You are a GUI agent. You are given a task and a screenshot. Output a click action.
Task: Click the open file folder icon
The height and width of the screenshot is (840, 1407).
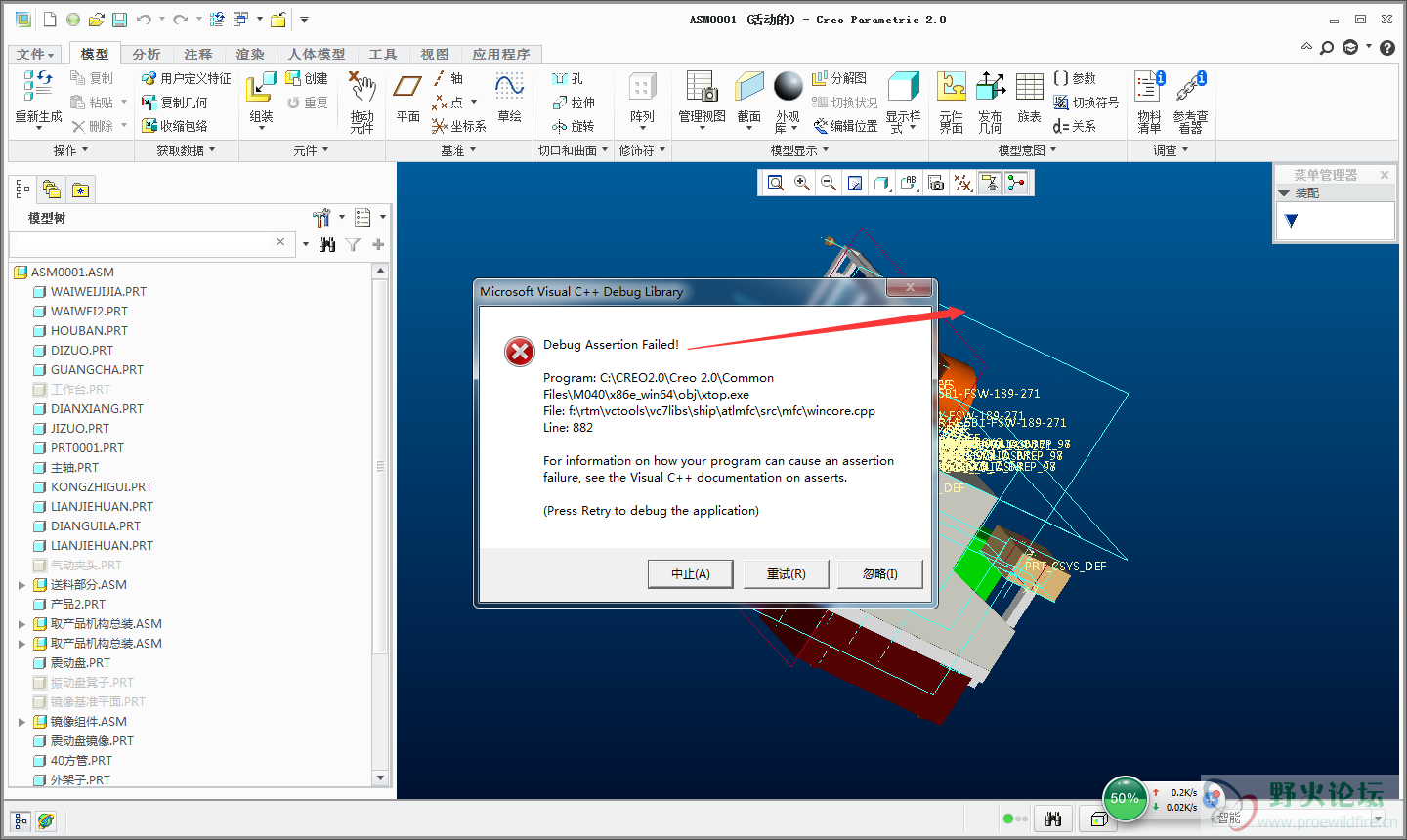96,20
